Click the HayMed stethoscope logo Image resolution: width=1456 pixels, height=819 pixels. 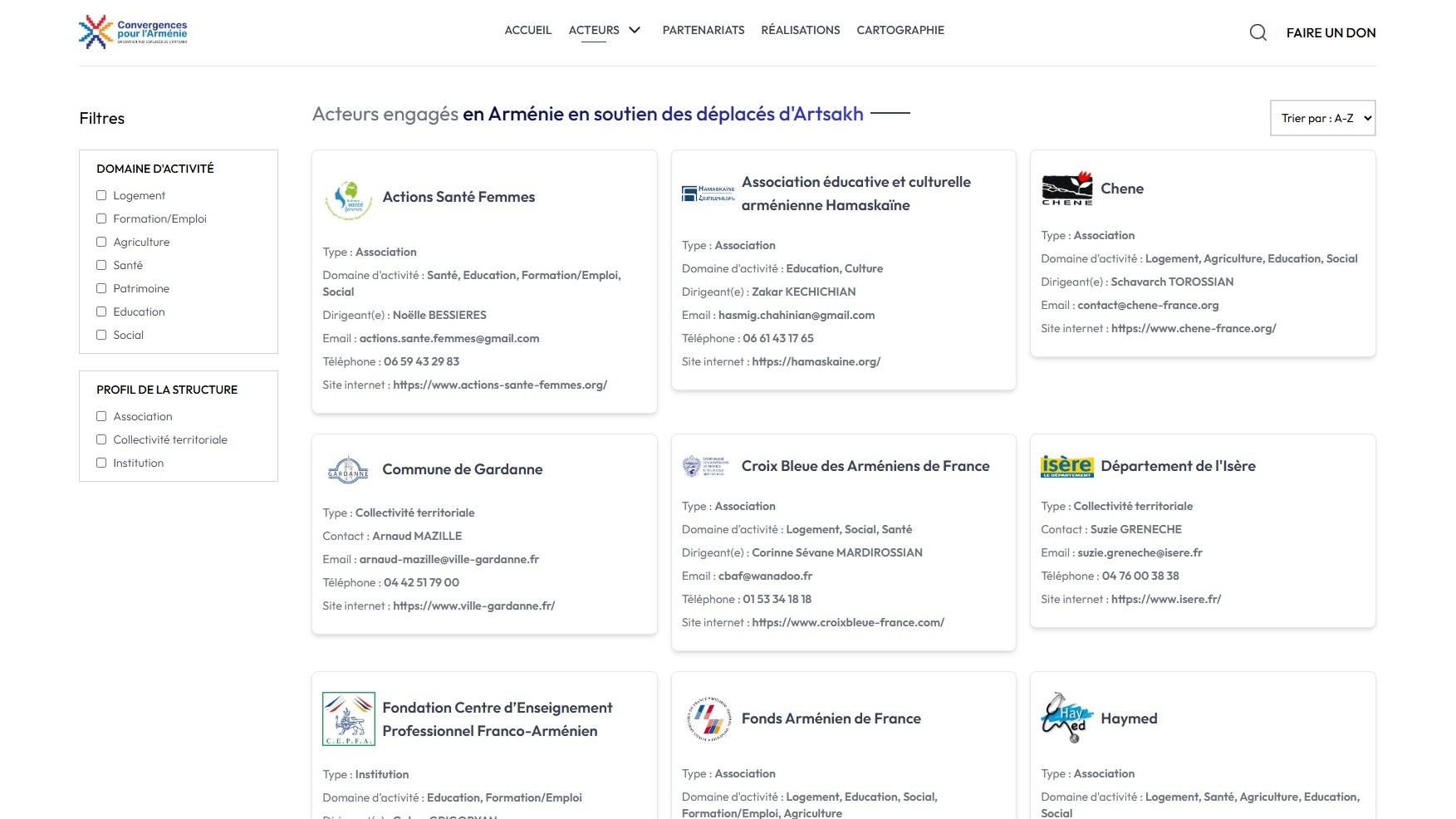1067,718
